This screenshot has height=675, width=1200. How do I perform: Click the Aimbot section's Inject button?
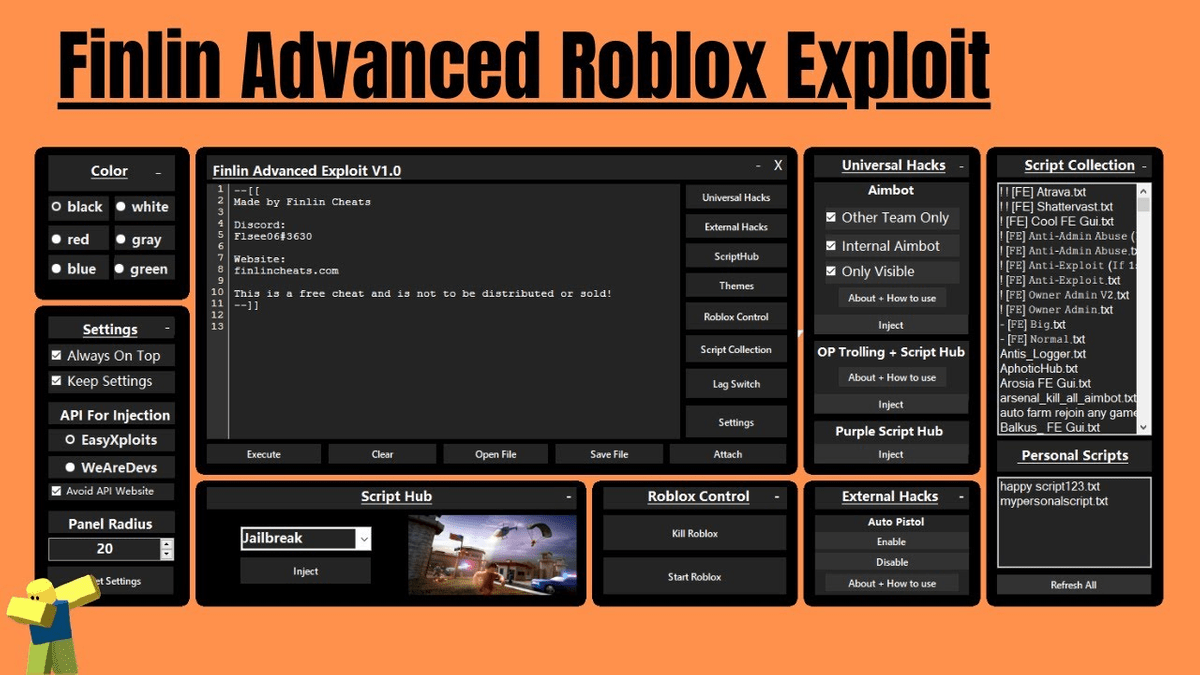(x=891, y=325)
